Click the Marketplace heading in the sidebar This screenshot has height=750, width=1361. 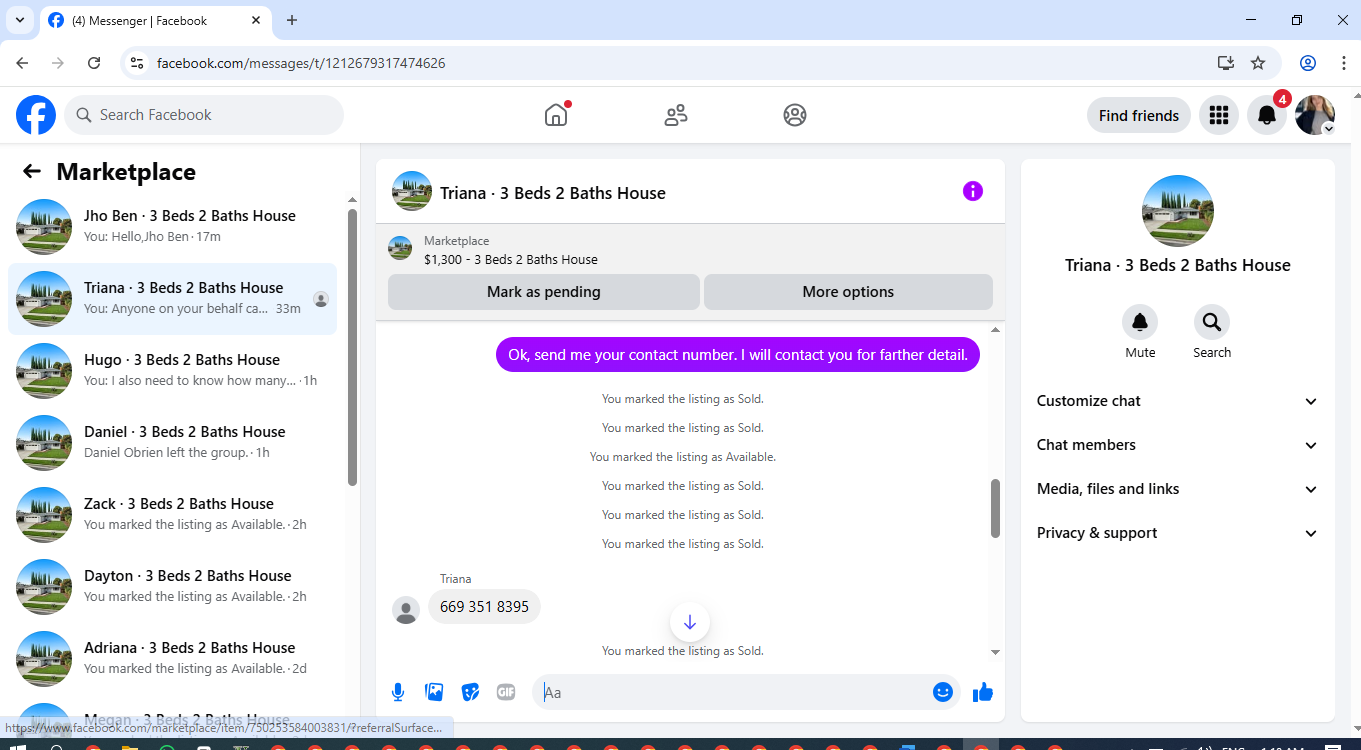[x=126, y=172]
